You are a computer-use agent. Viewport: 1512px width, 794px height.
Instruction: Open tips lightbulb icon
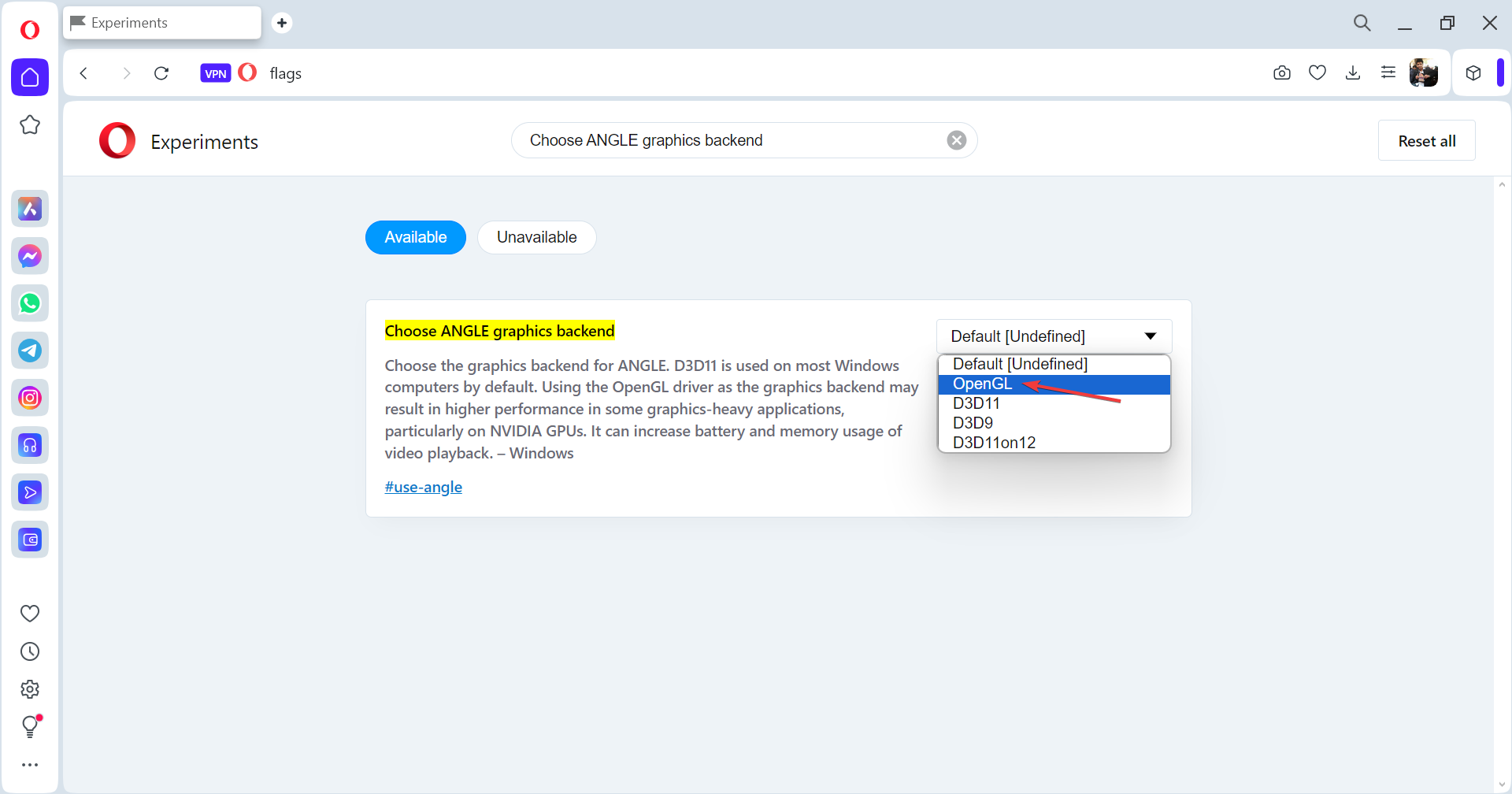(30, 726)
